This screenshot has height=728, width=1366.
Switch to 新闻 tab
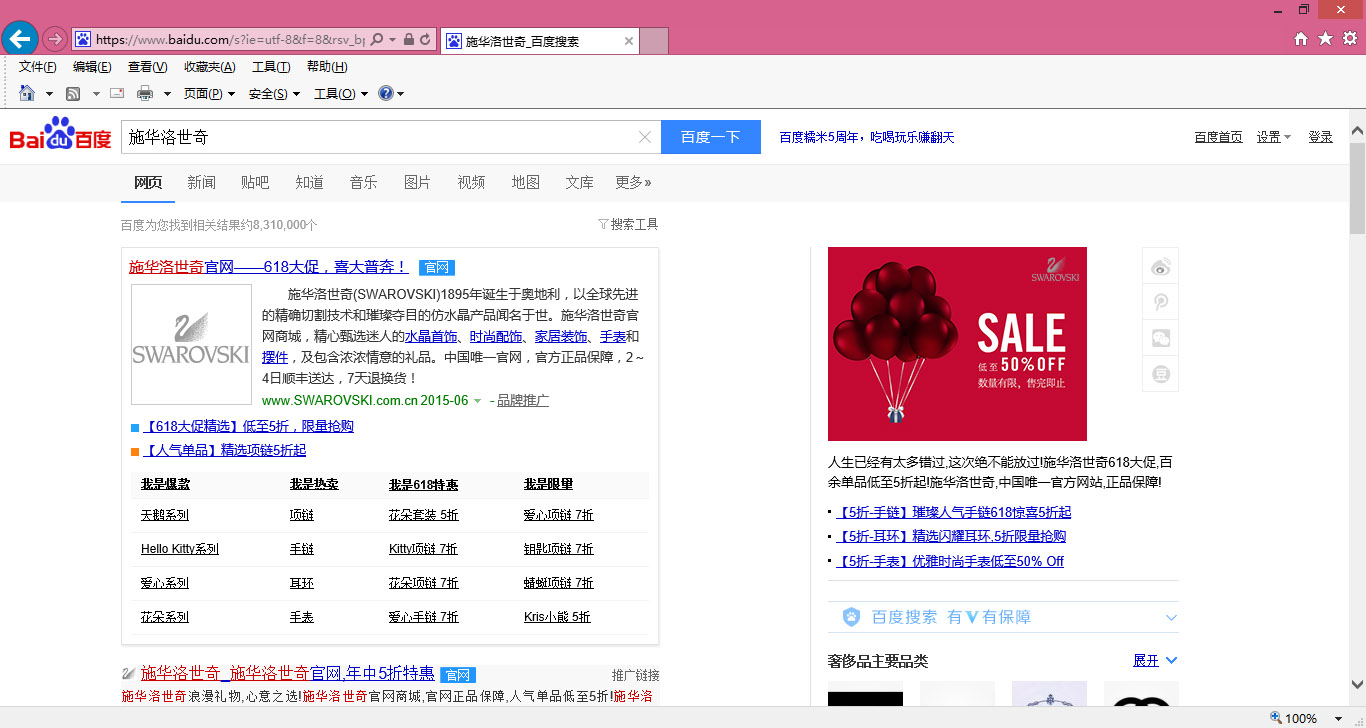(x=201, y=182)
